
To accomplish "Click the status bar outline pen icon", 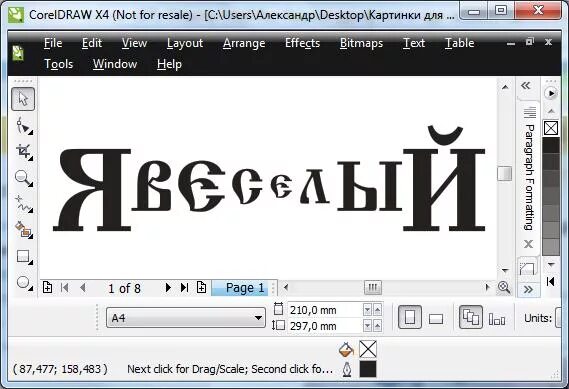I will click(x=347, y=369).
